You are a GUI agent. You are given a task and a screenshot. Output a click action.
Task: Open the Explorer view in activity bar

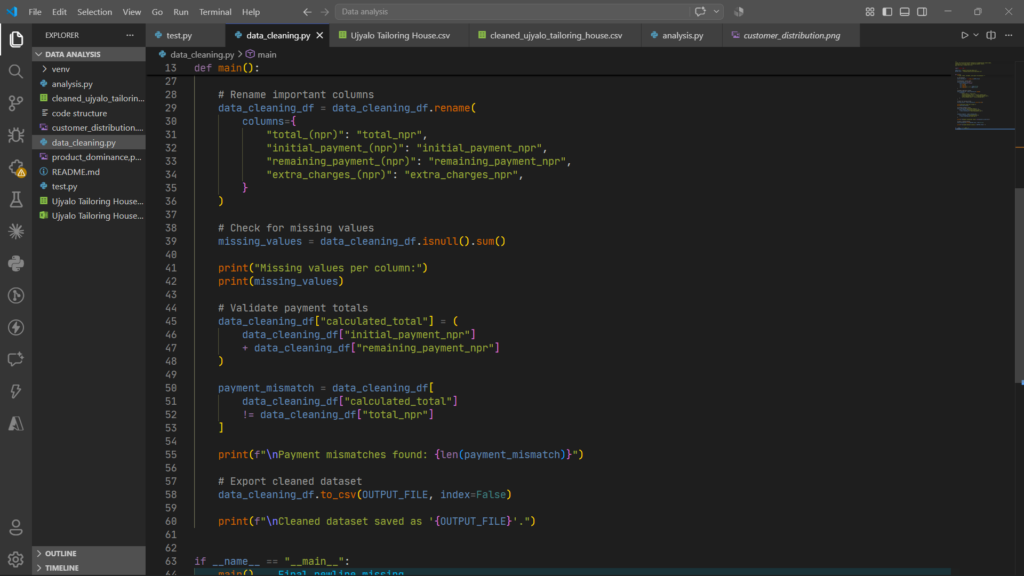click(16, 39)
